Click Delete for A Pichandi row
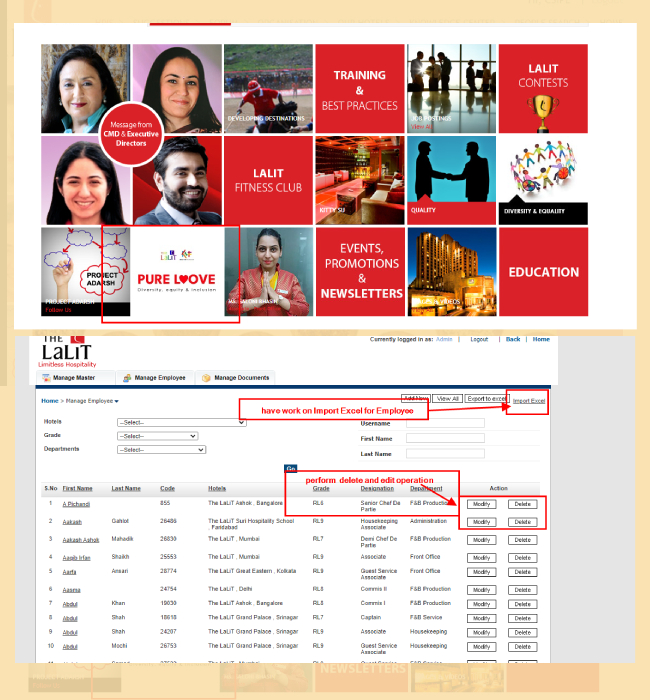Image resolution: width=650 pixels, height=700 pixels. [522, 504]
